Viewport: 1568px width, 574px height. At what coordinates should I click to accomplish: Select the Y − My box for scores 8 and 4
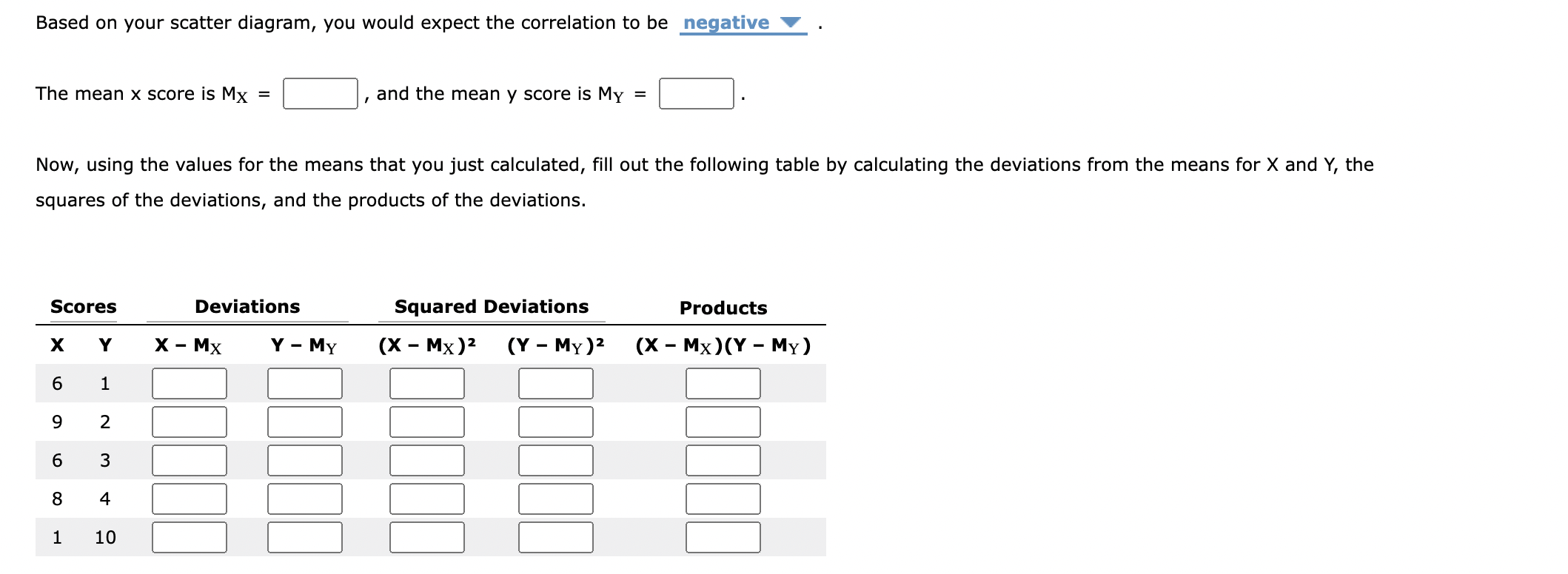click(304, 499)
